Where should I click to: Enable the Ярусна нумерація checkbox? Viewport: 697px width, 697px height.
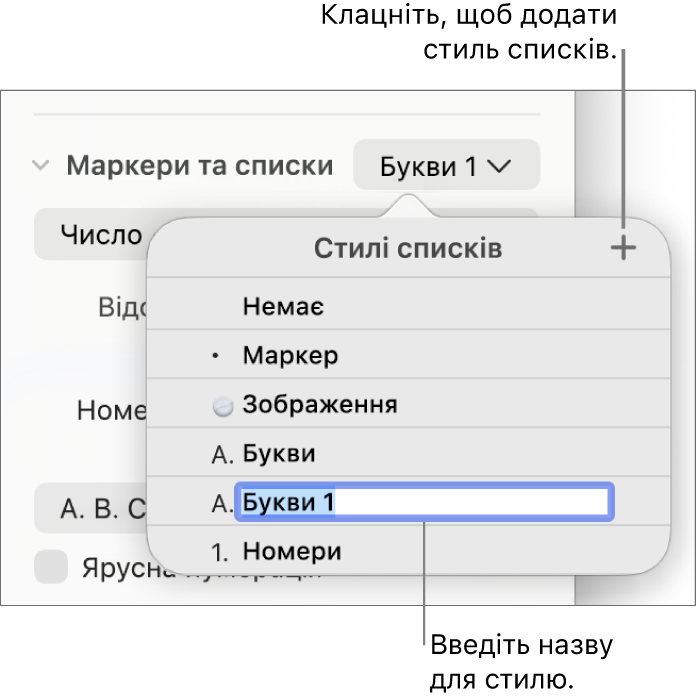[x=51, y=566]
